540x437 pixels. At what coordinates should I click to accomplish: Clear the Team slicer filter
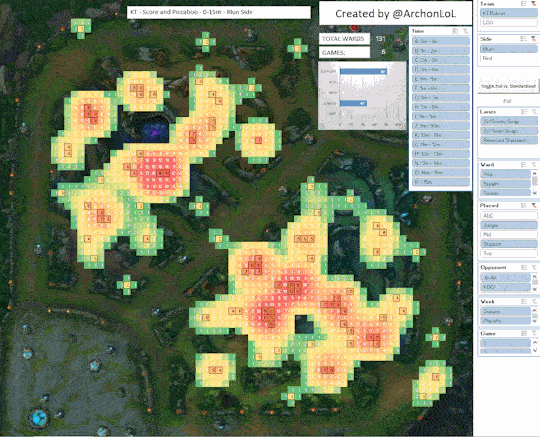(x=534, y=3)
